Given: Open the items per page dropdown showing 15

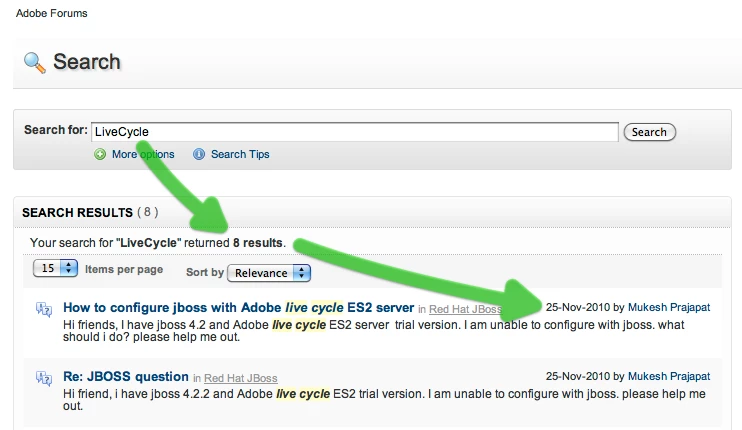Looking at the screenshot, I should 55,268.
